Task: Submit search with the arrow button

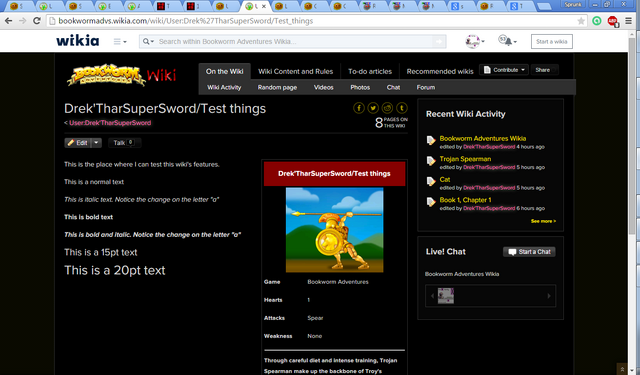Action: [x=439, y=41]
